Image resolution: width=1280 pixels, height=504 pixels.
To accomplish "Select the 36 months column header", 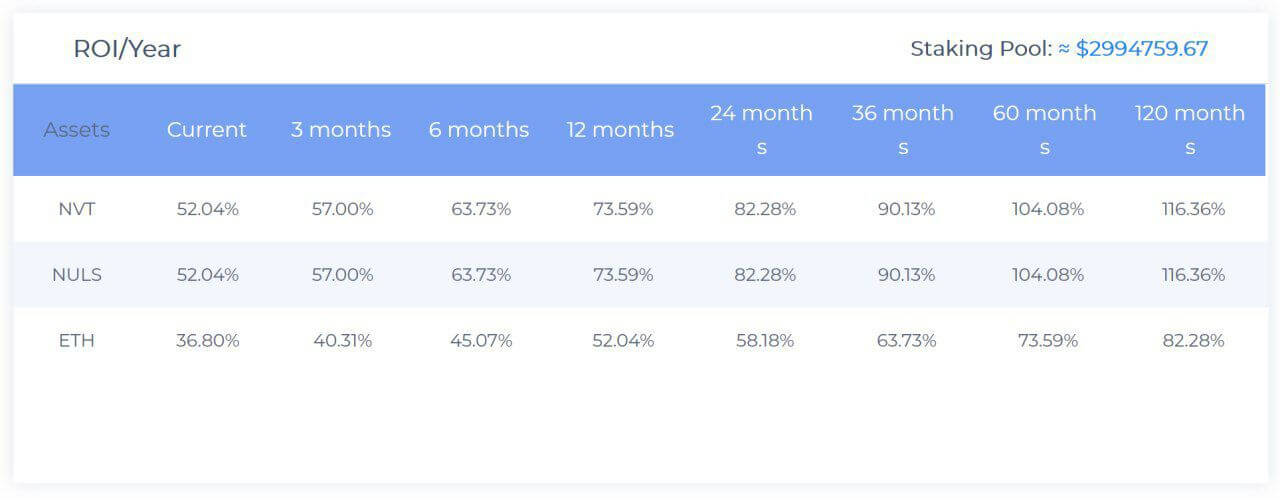I will coord(903,130).
